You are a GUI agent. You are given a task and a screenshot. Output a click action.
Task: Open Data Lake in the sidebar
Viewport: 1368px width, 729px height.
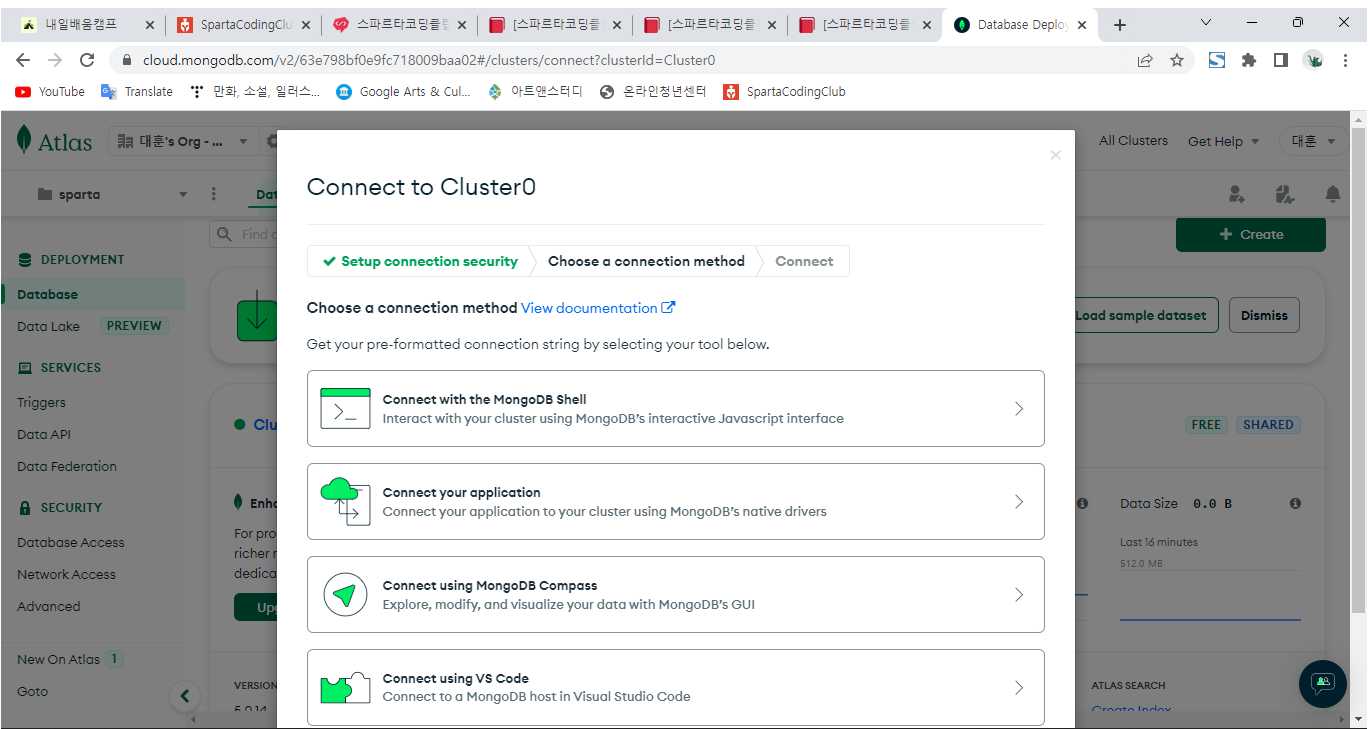tap(48, 326)
